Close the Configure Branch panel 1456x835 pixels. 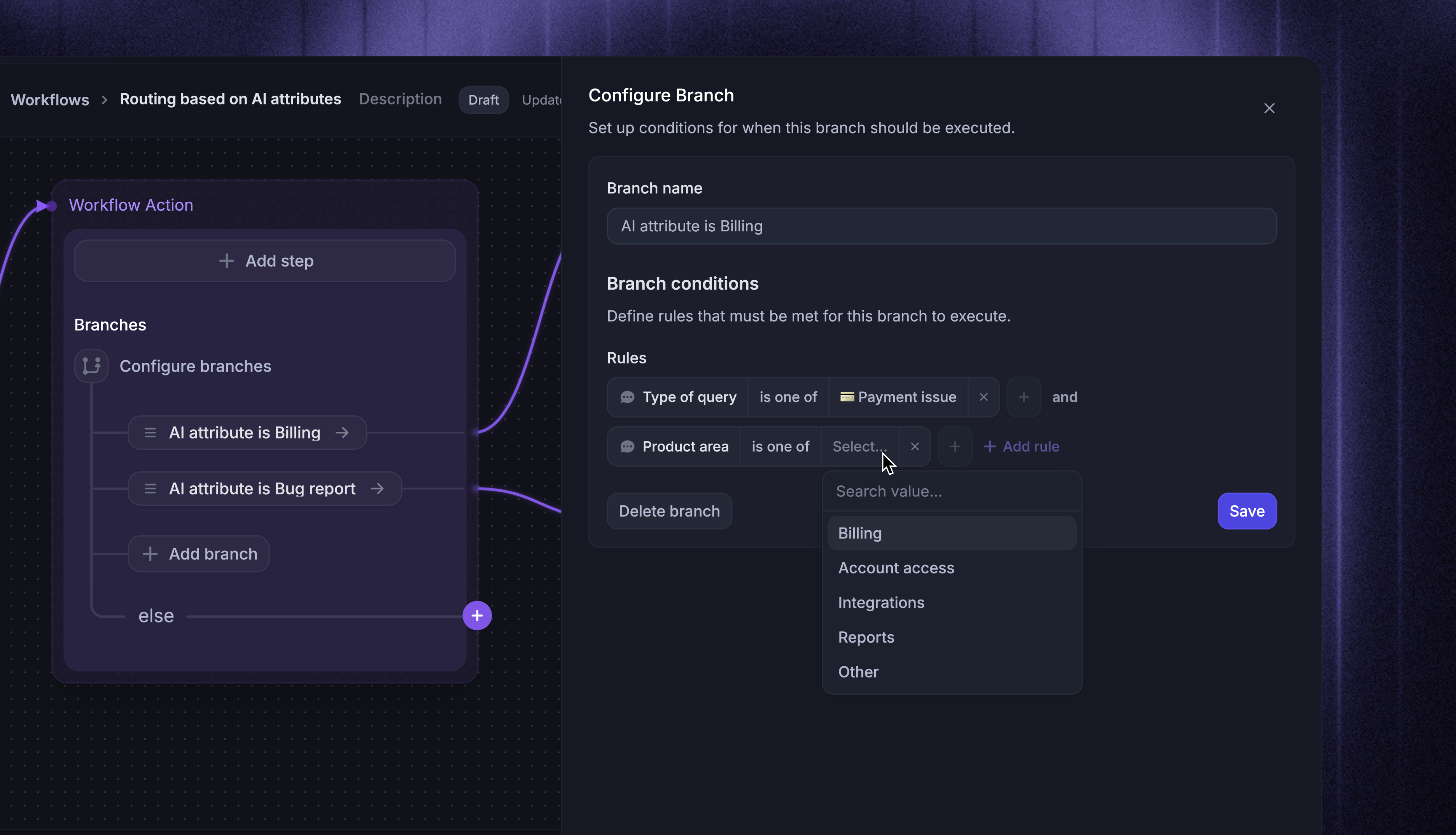click(1269, 108)
